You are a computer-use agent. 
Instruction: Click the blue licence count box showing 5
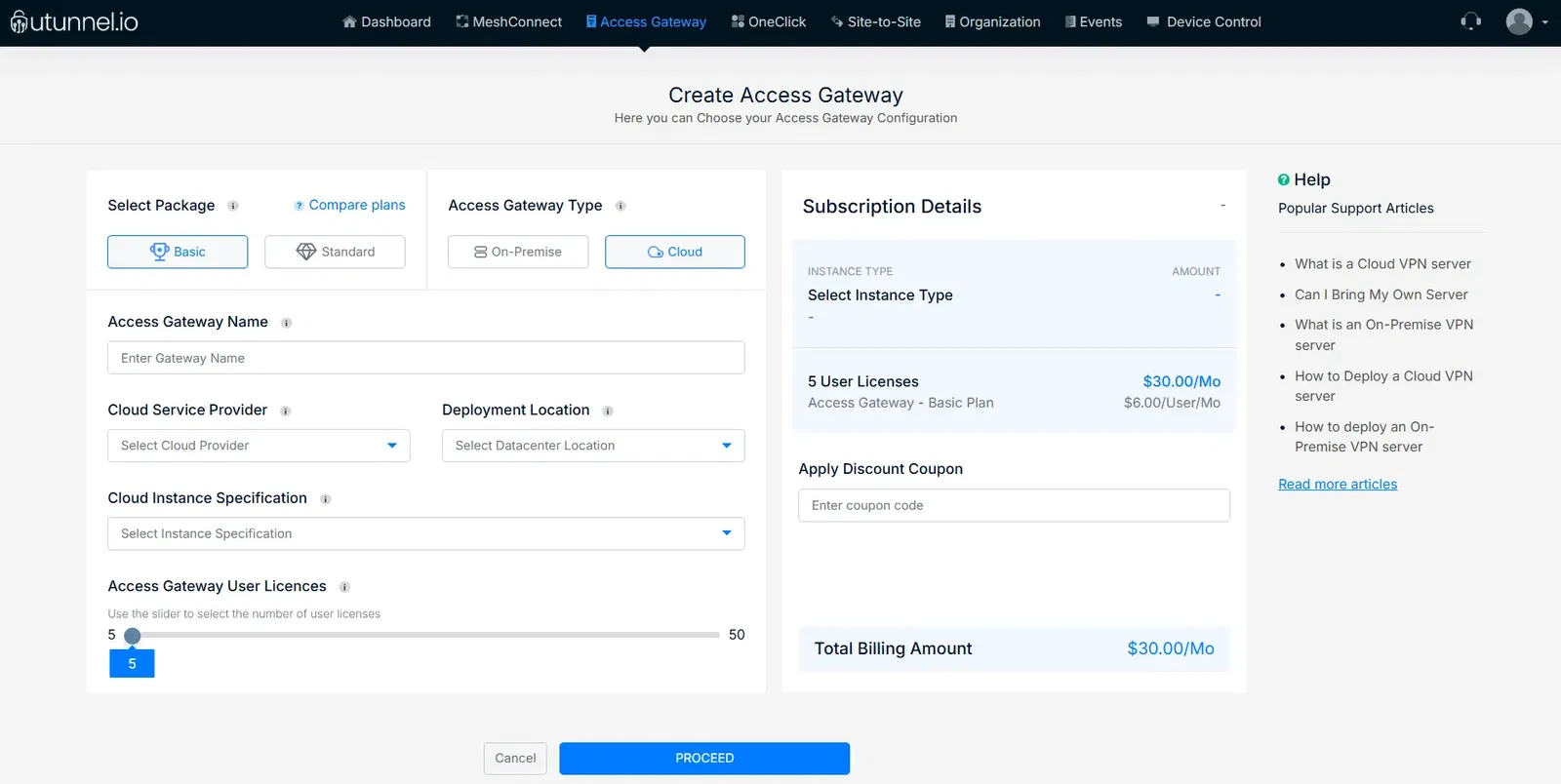[x=132, y=663]
